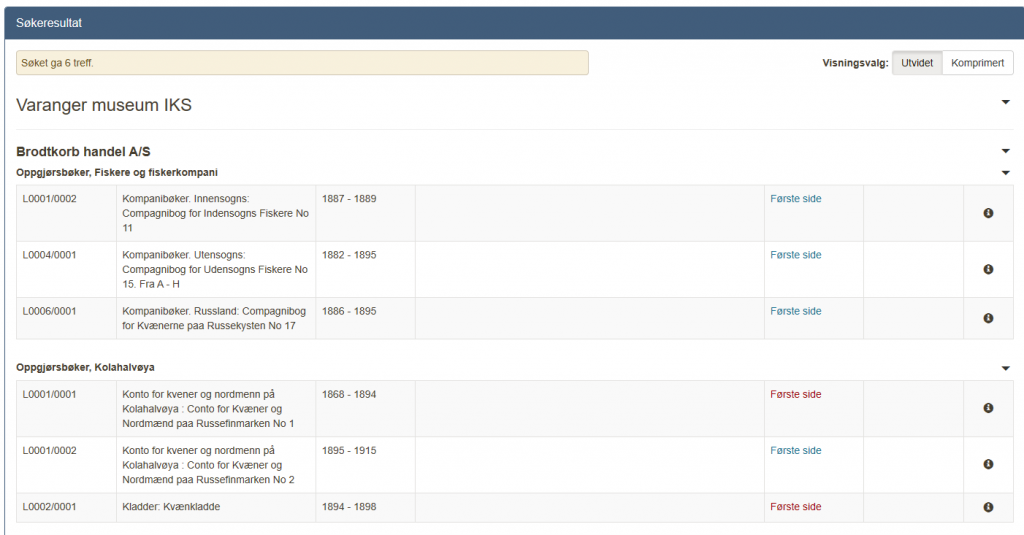Open info icon for Indensogns Fiskere No 11
Screen dimensions: 1024x535
[x=988, y=213]
